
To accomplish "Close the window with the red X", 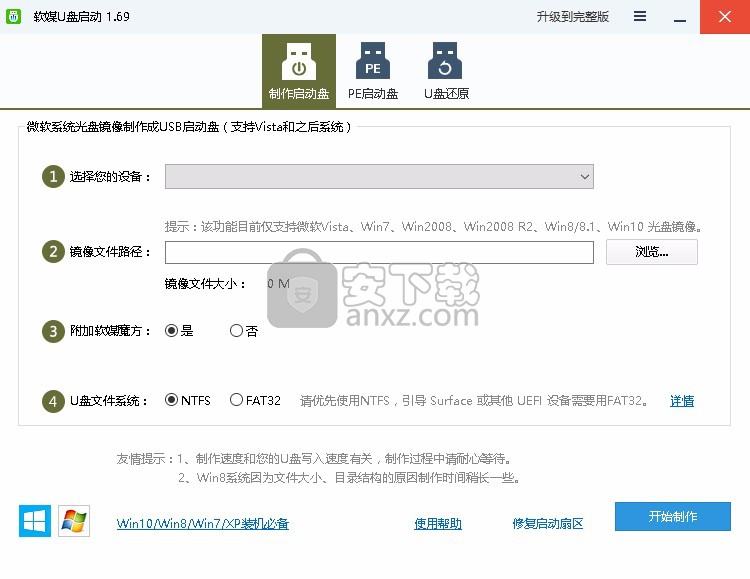I will pos(725,17).
